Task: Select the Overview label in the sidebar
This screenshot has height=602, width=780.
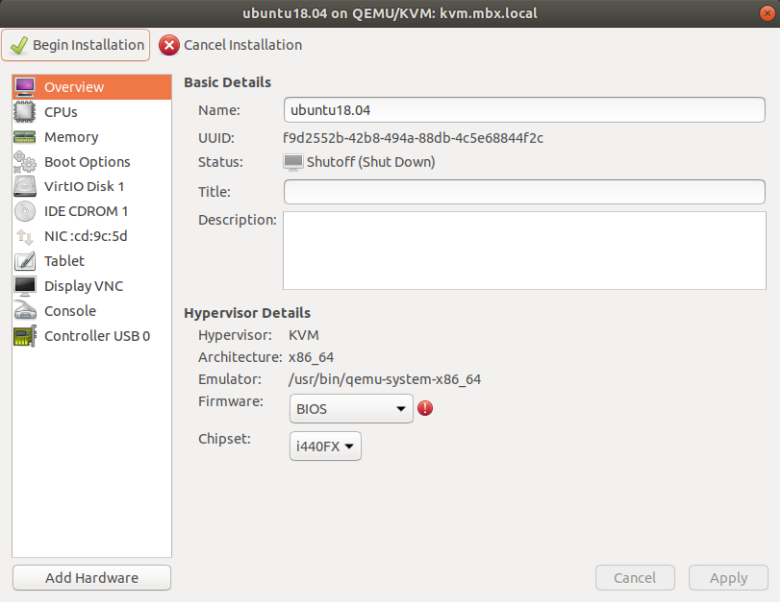Action: click(x=74, y=87)
